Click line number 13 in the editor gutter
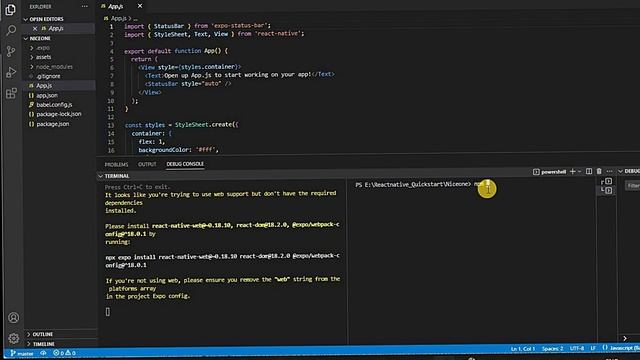640x360 pixels. 111,125
